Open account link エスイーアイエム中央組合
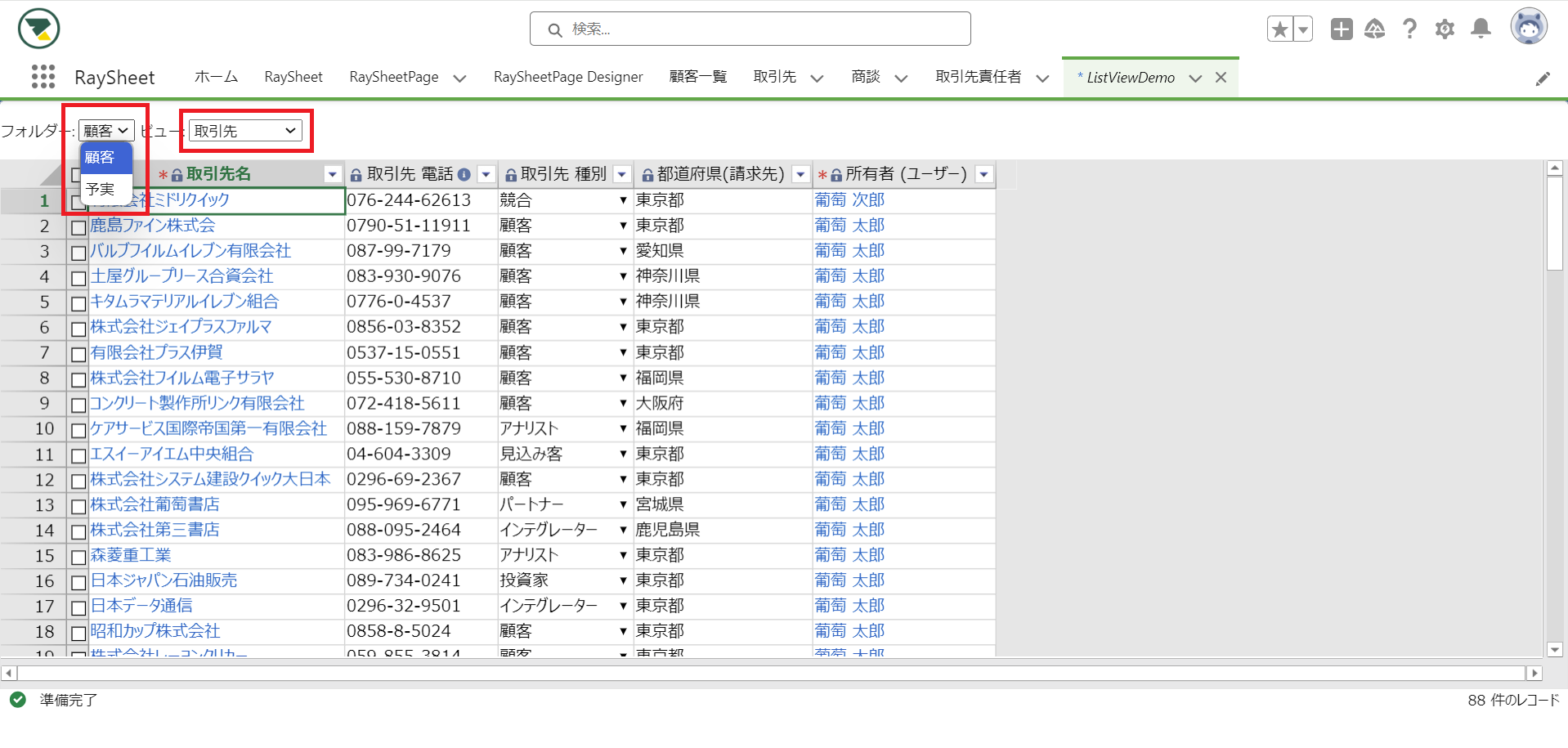This screenshot has height=748, width=1568. pos(172,454)
